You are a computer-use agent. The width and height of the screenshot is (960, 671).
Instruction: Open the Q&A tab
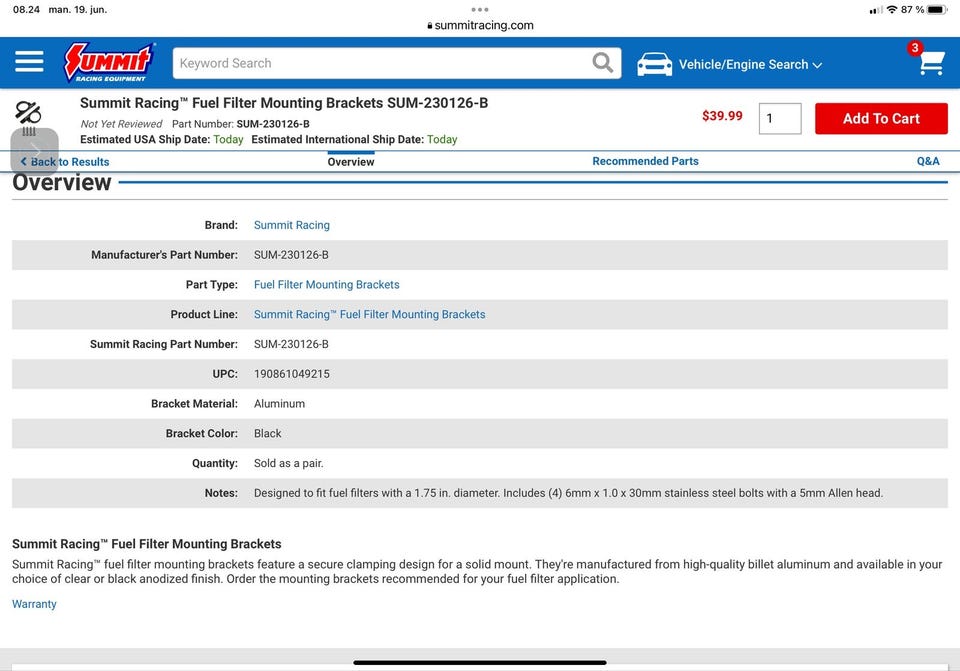tap(928, 161)
